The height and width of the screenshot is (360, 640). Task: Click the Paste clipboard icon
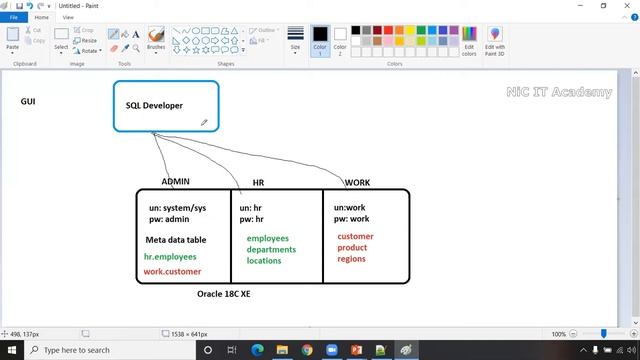13,34
